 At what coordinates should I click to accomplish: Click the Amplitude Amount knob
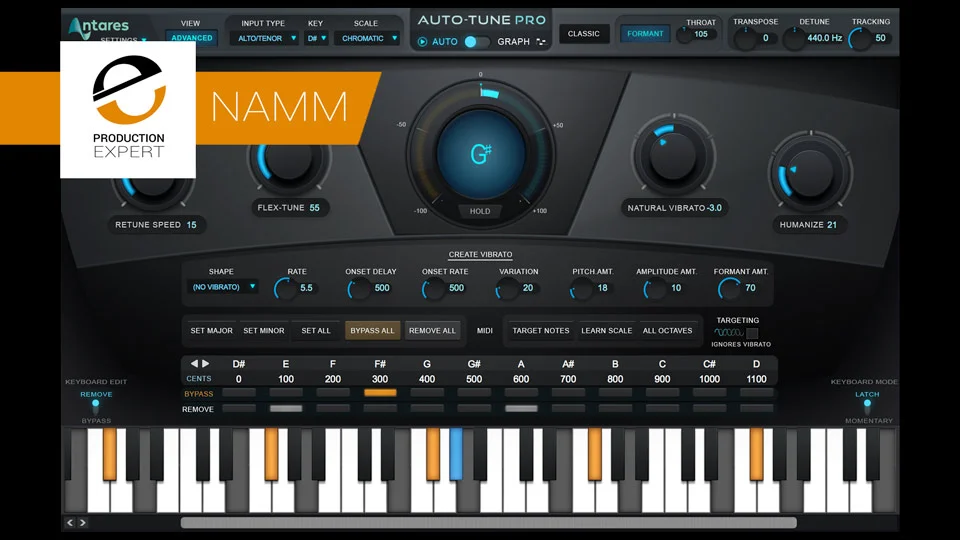pyautogui.click(x=655, y=288)
